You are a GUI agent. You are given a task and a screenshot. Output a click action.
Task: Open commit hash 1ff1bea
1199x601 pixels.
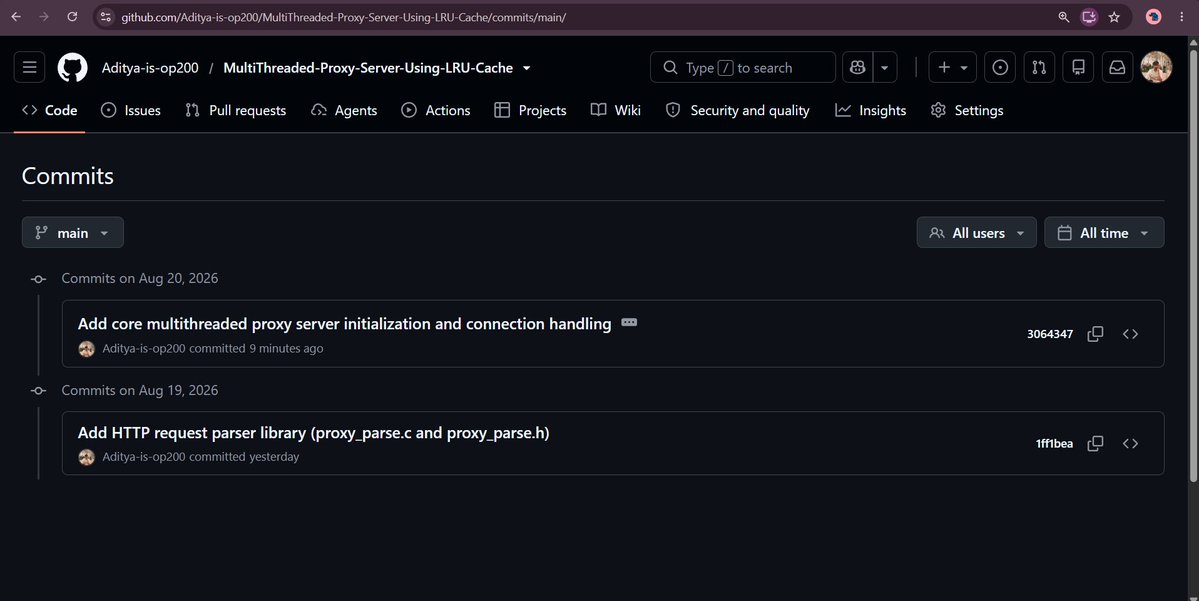click(x=1054, y=443)
